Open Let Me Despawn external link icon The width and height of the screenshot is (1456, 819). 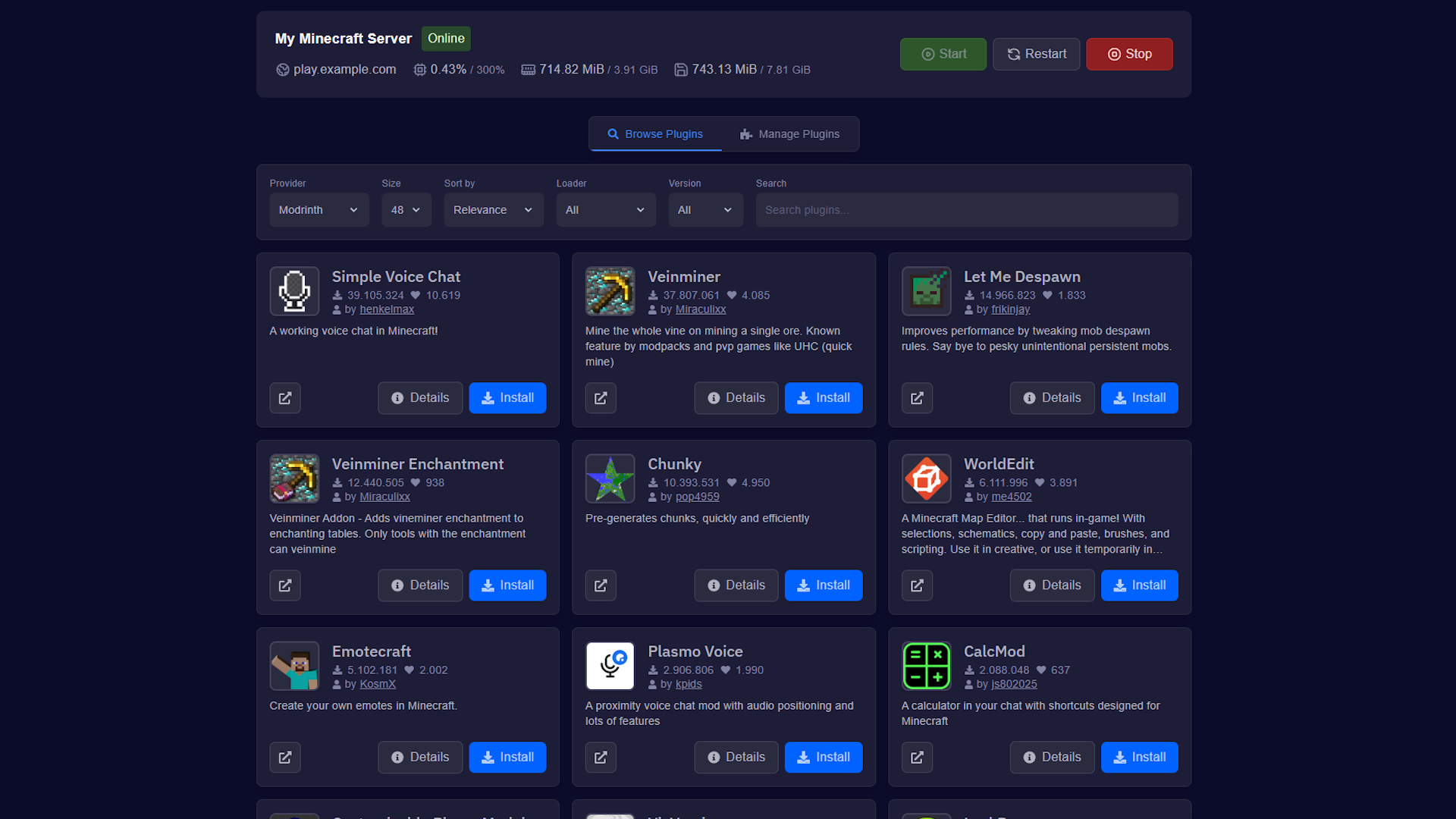coord(917,398)
